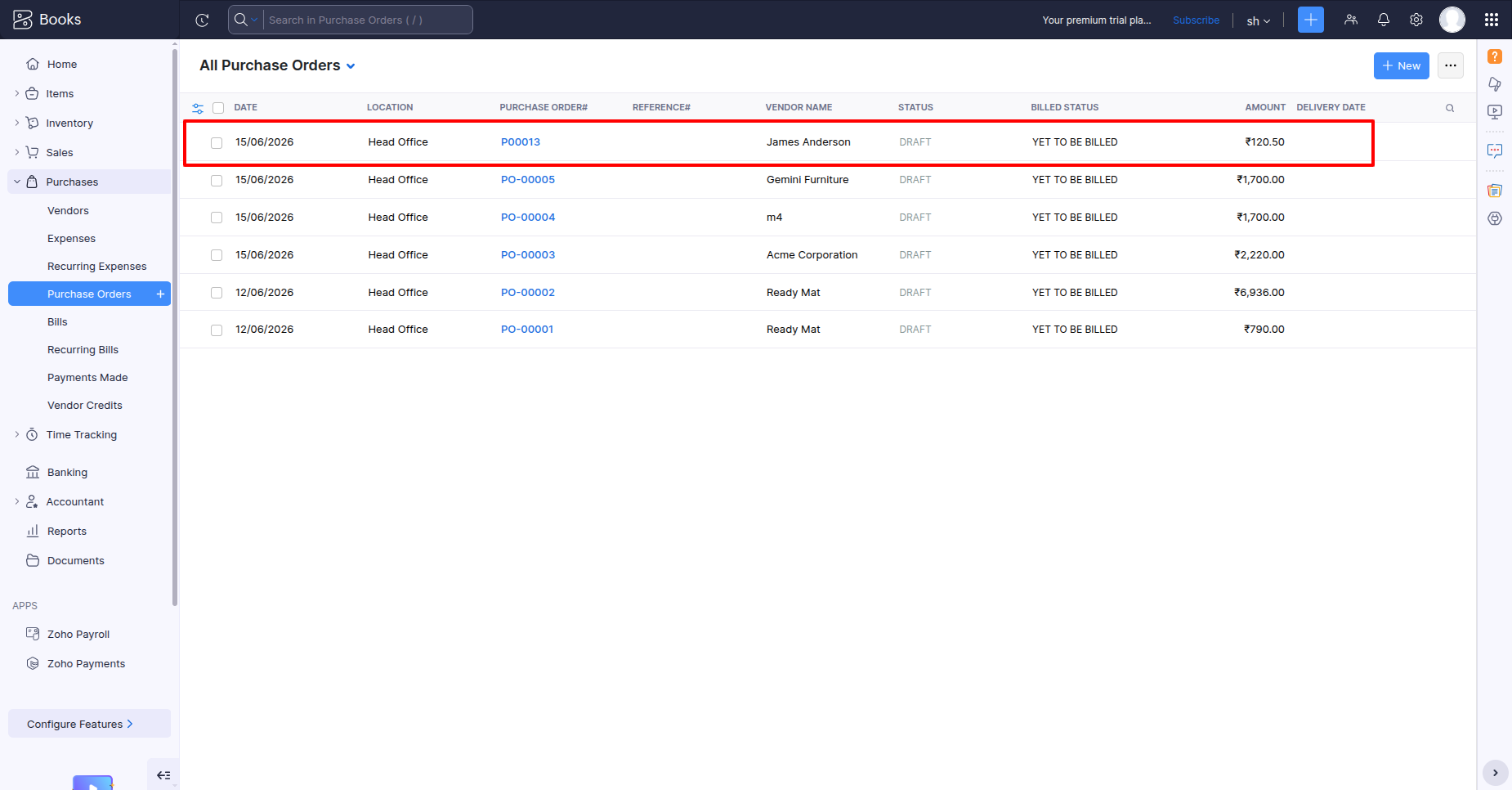Image resolution: width=1512 pixels, height=790 pixels.
Task: Open search scope dropdown arrow
Action: coord(254,20)
